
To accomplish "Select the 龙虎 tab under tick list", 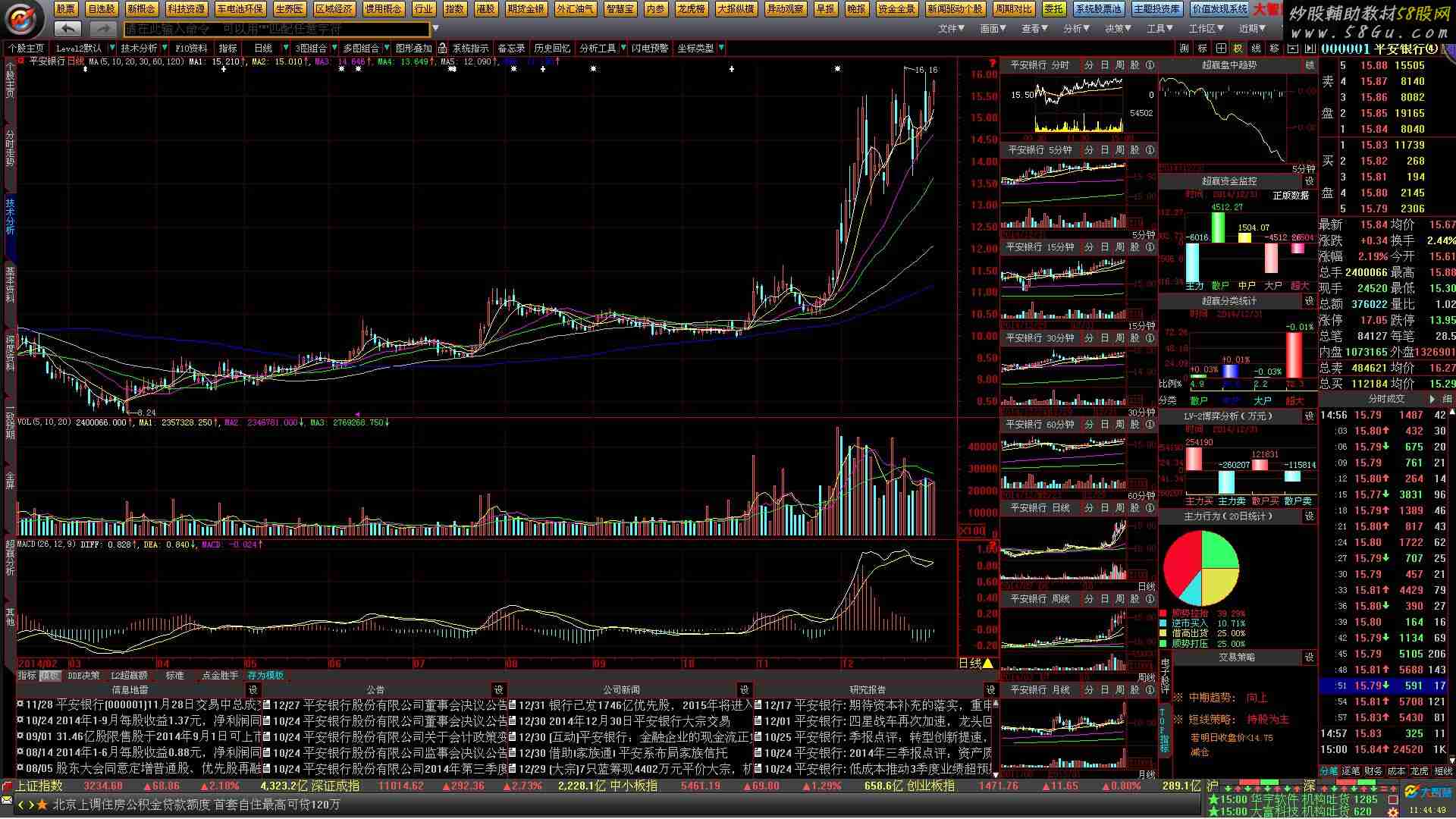I will click(1420, 771).
